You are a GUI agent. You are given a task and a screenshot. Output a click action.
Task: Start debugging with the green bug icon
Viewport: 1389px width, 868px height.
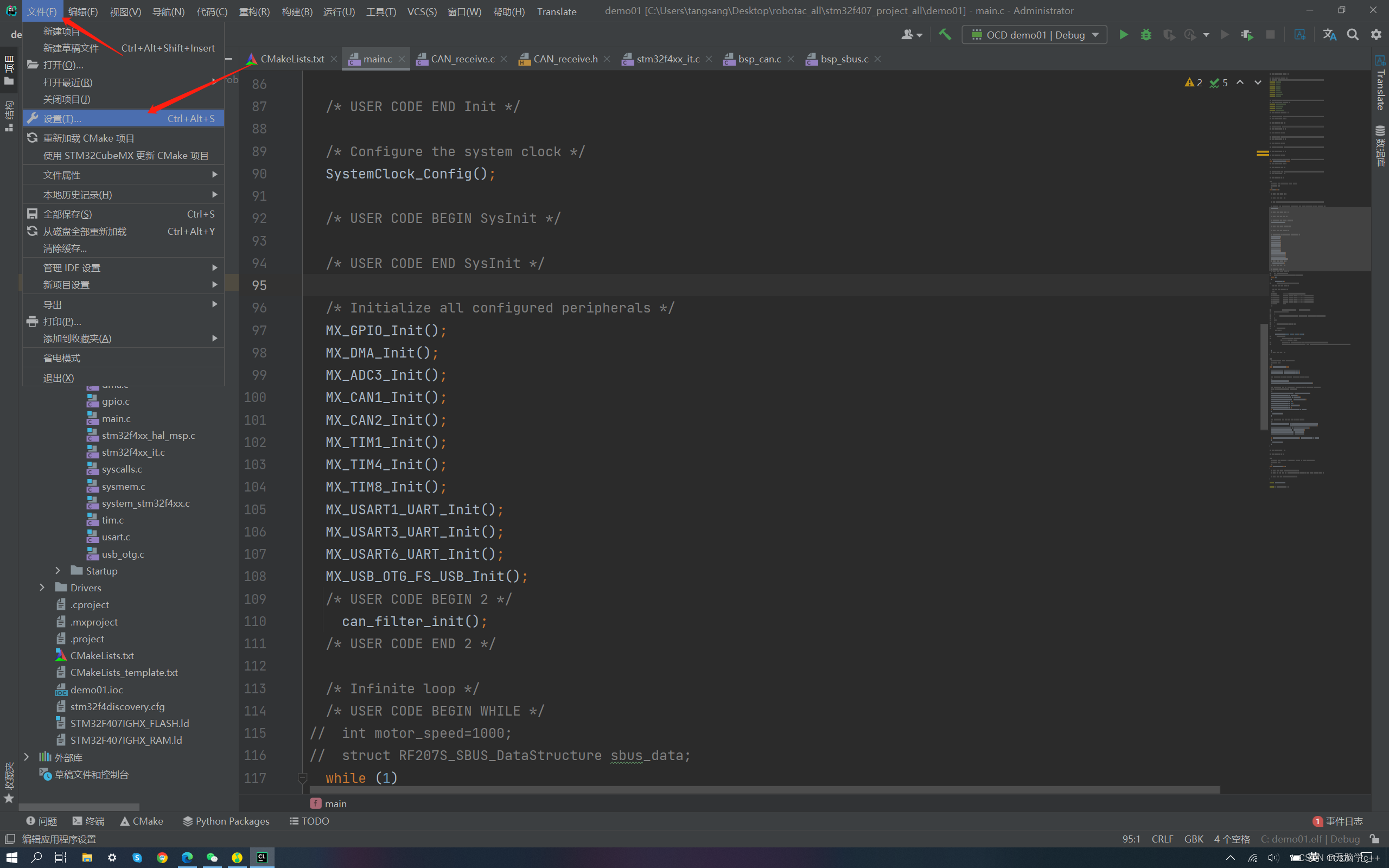(x=1146, y=34)
